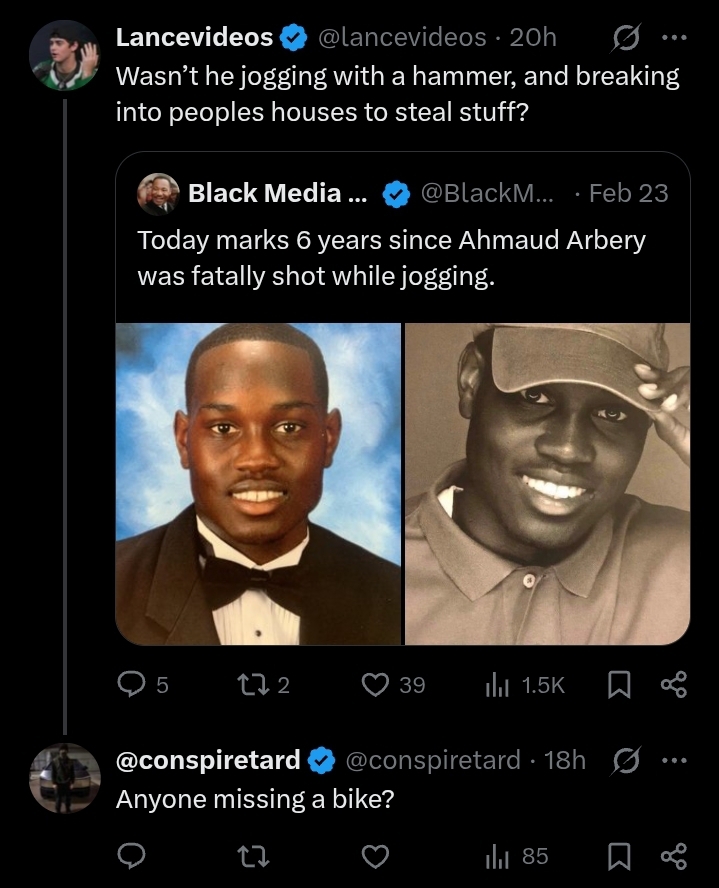
Task: Share the Lancevideos post
Action: (x=674, y=684)
